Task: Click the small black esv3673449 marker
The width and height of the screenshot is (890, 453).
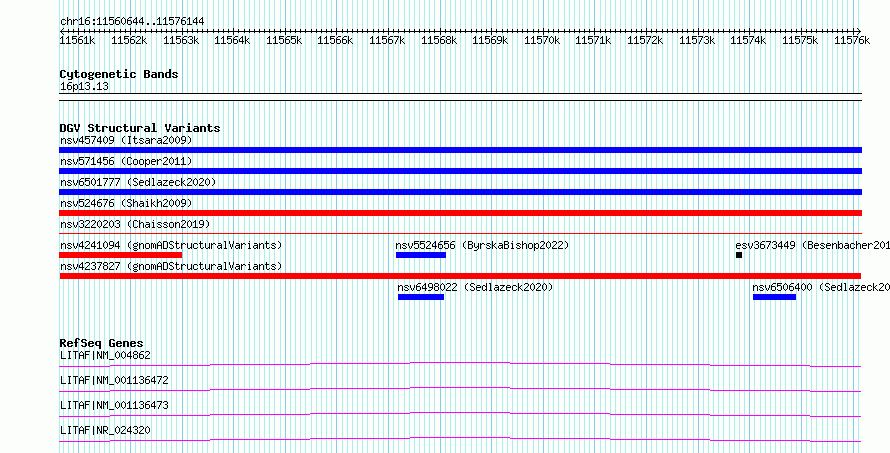Action: pyautogui.click(x=739, y=255)
